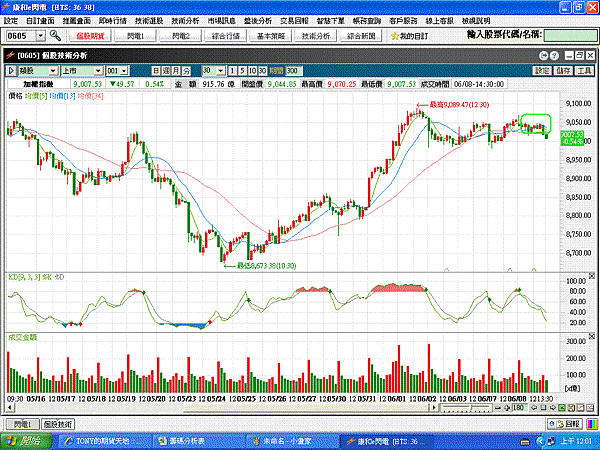Expand the 001 code dropdown
600x450 pixels.
124,71
